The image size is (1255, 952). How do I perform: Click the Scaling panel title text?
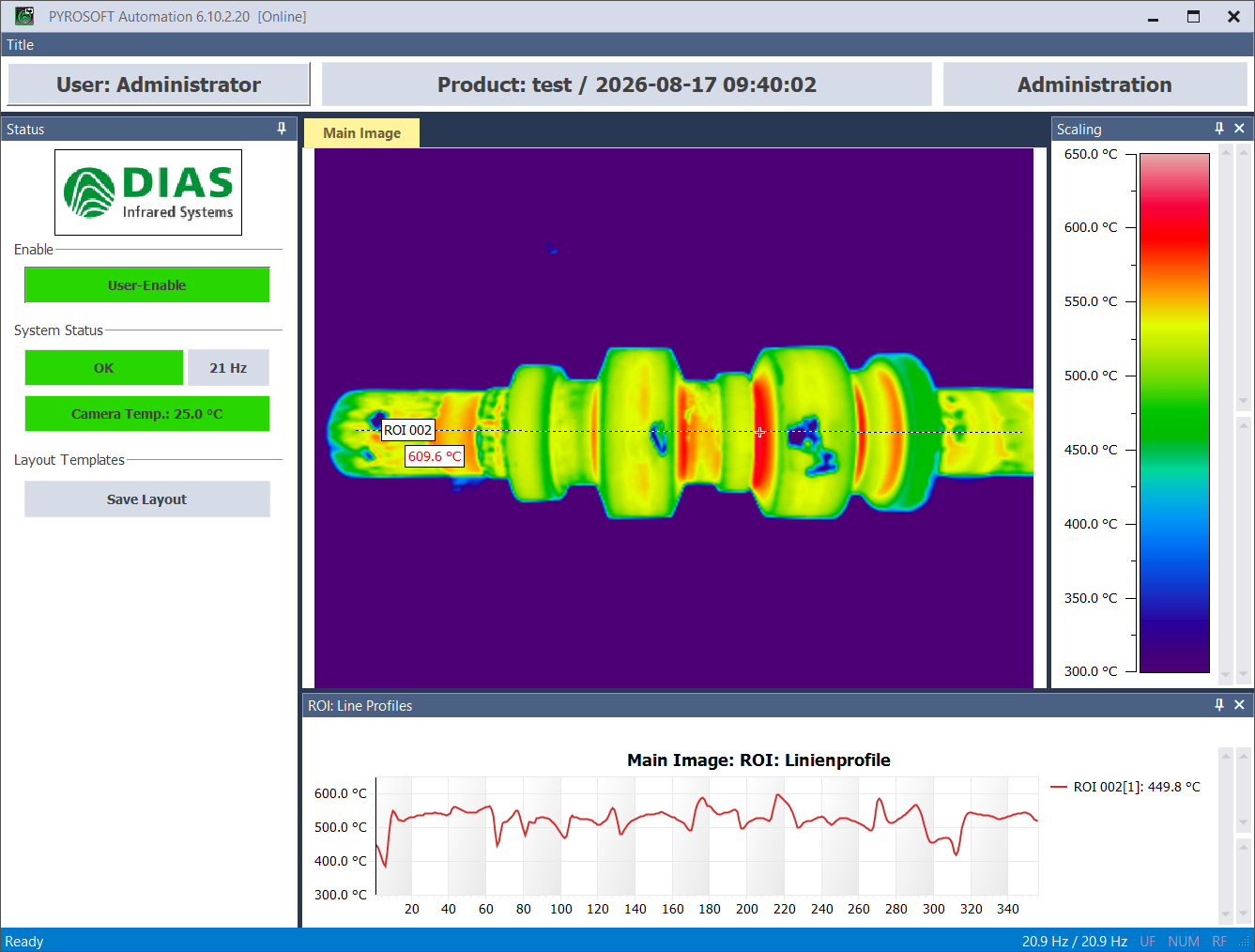pos(1079,130)
